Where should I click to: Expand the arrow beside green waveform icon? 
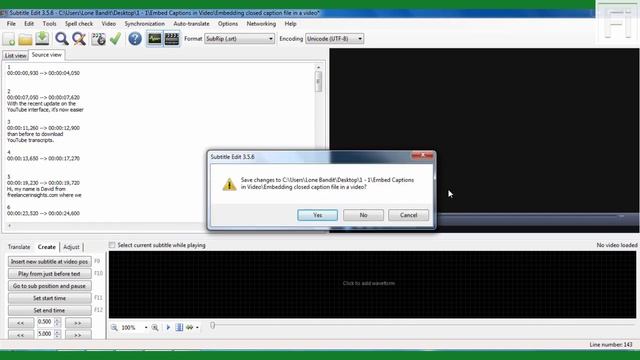197,327
